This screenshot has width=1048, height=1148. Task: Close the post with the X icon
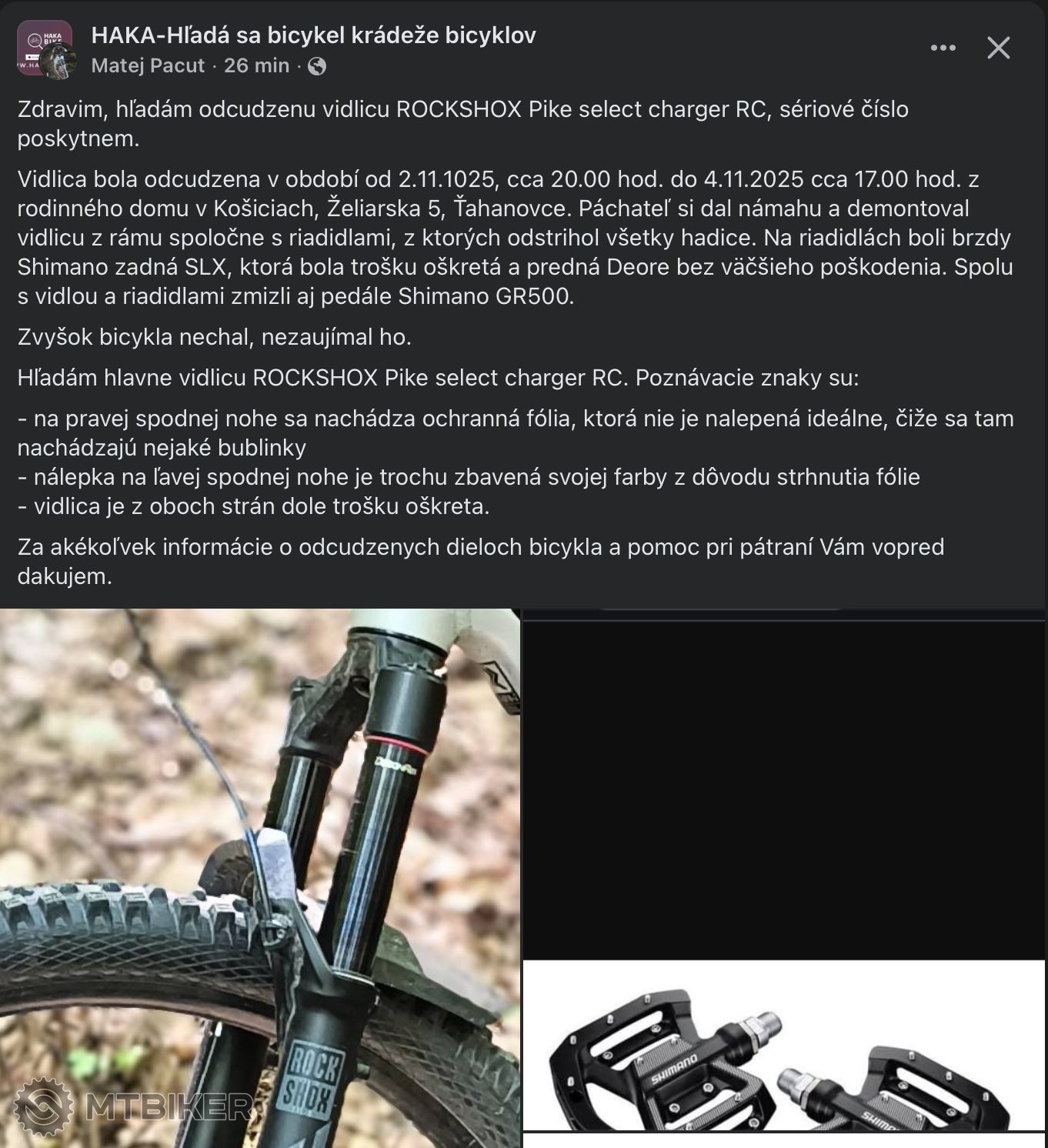(999, 48)
